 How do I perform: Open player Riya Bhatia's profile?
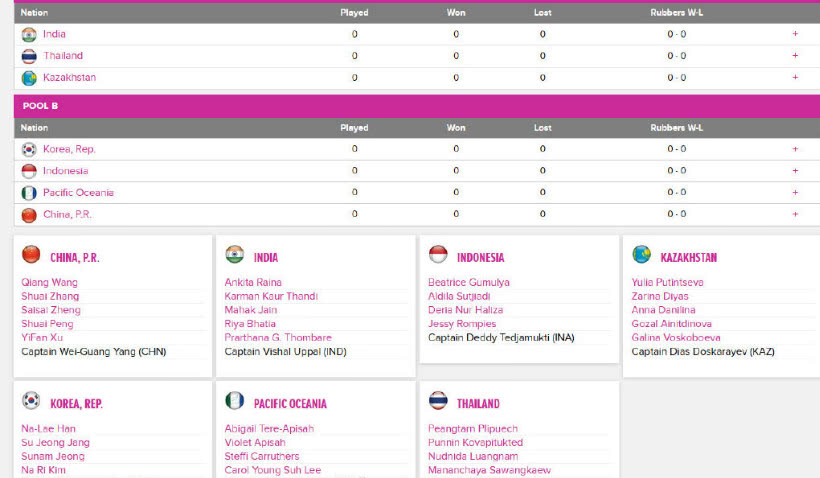tap(250, 324)
